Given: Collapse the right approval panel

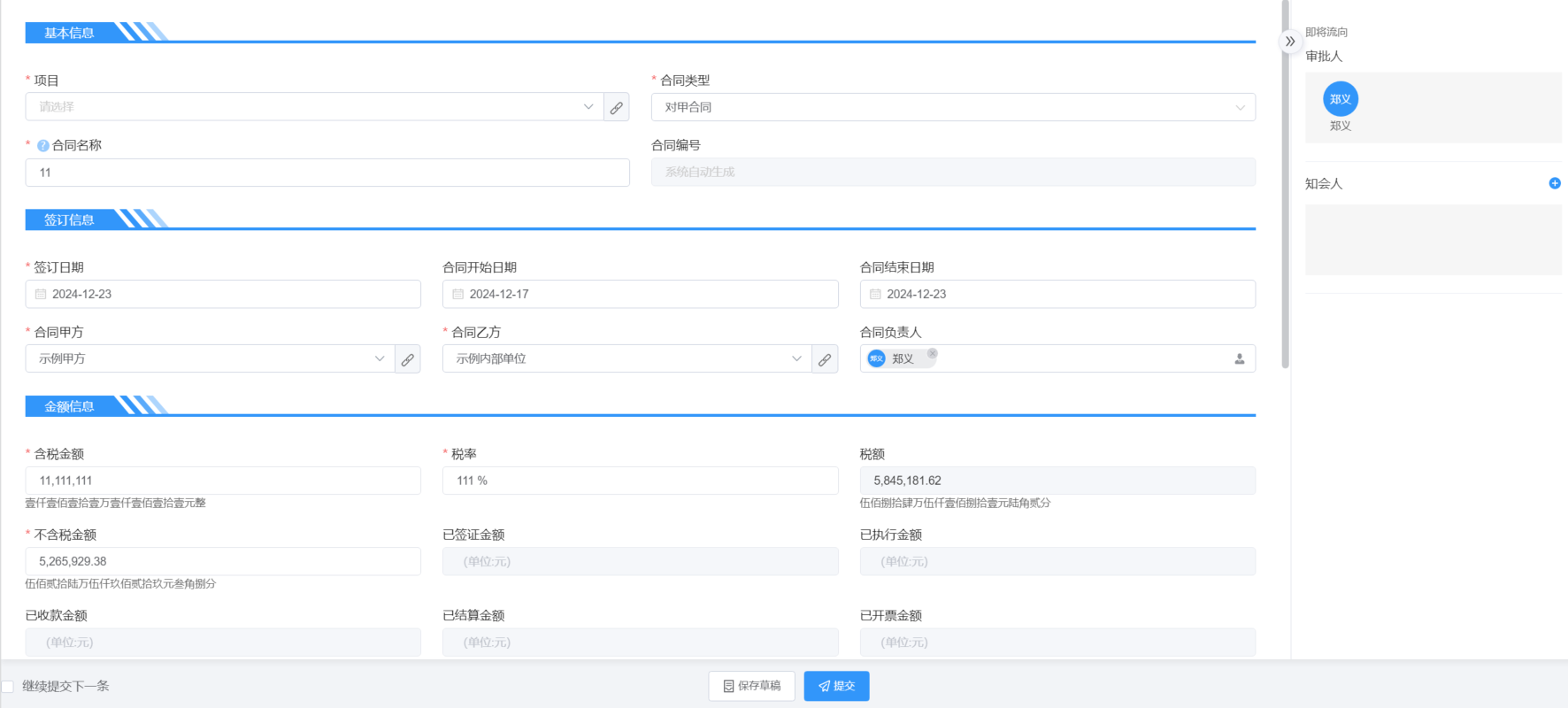Looking at the screenshot, I should (1290, 42).
